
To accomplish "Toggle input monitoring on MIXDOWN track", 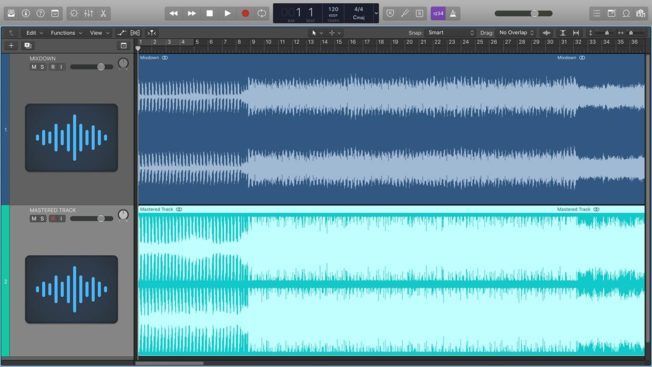I will pos(61,67).
